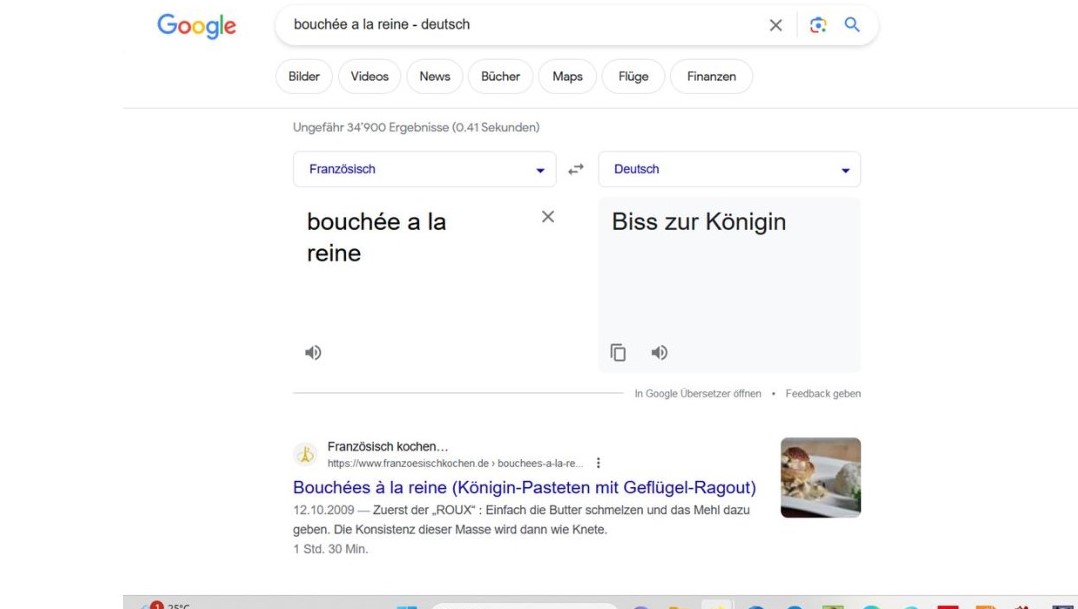This screenshot has width=1078, height=609.
Task: Click the 'Feedback geben' link
Action: tap(823, 394)
